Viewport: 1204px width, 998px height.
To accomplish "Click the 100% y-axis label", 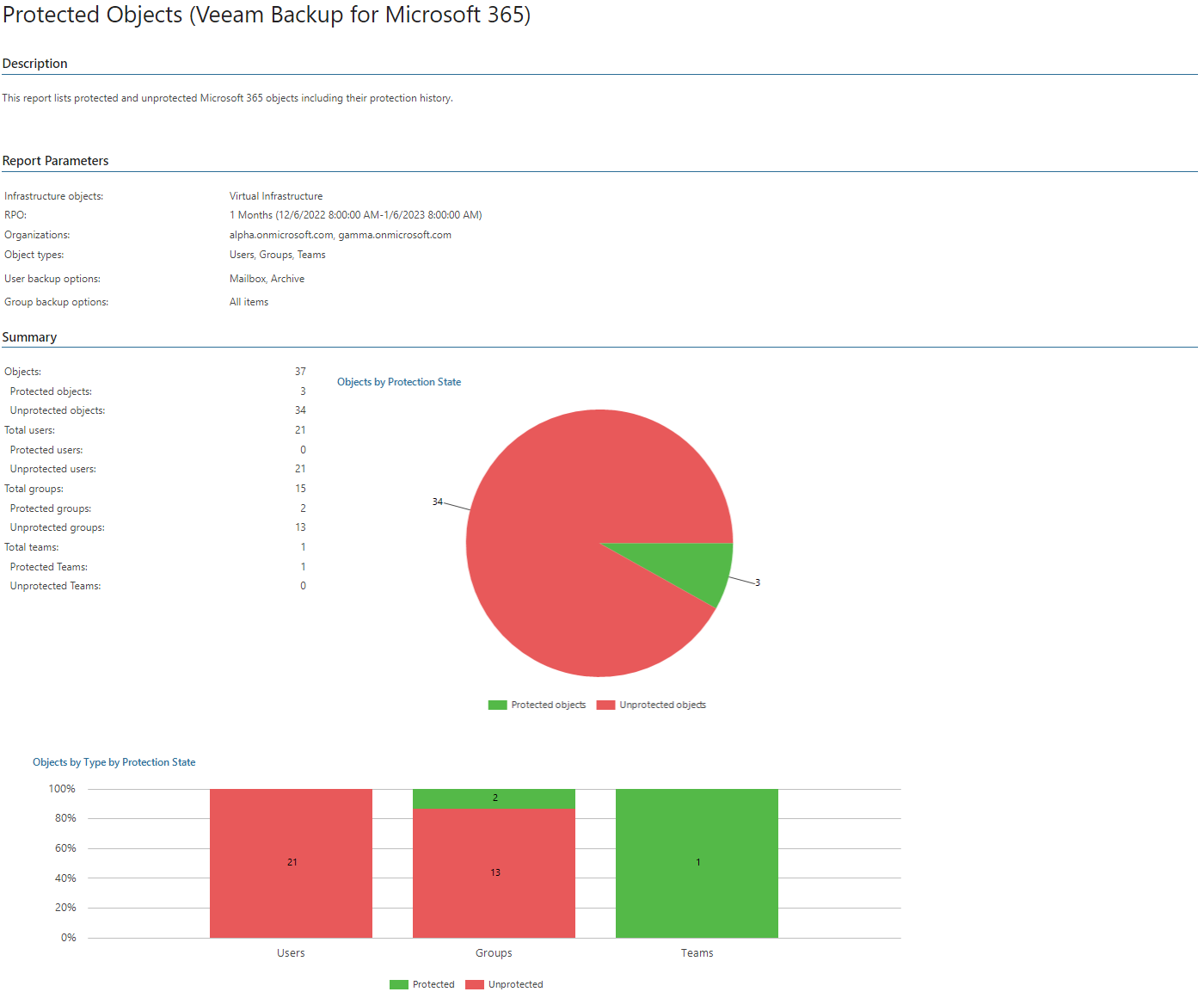I will pyautogui.click(x=62, y=789).
